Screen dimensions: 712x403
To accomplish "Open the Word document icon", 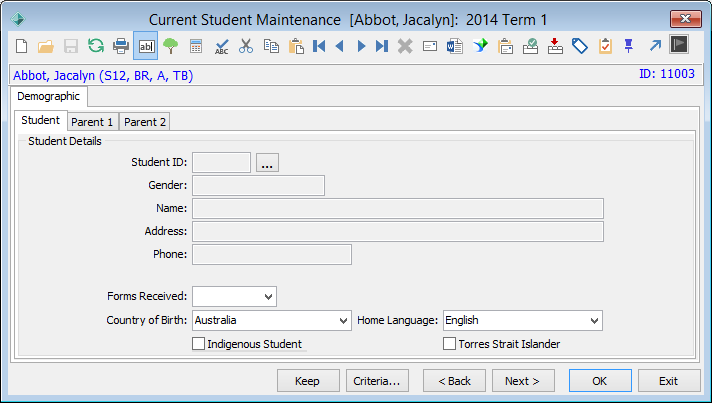I will click(x=455, y=46).
